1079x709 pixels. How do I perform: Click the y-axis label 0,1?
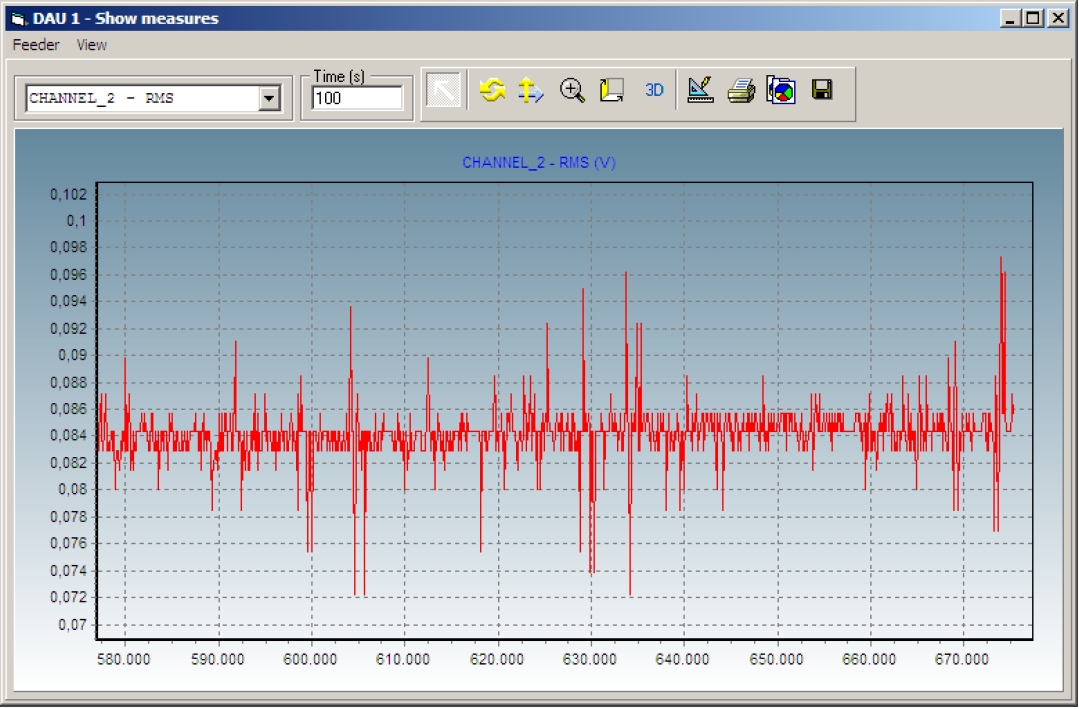[76, 221]
